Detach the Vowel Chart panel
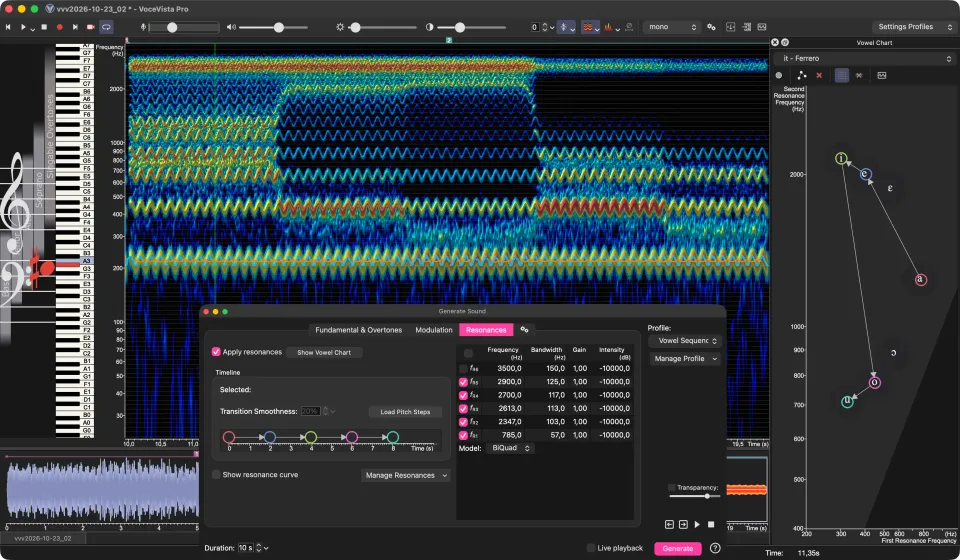The height and width of the screenshot is (560, 960). click(785, 42)
